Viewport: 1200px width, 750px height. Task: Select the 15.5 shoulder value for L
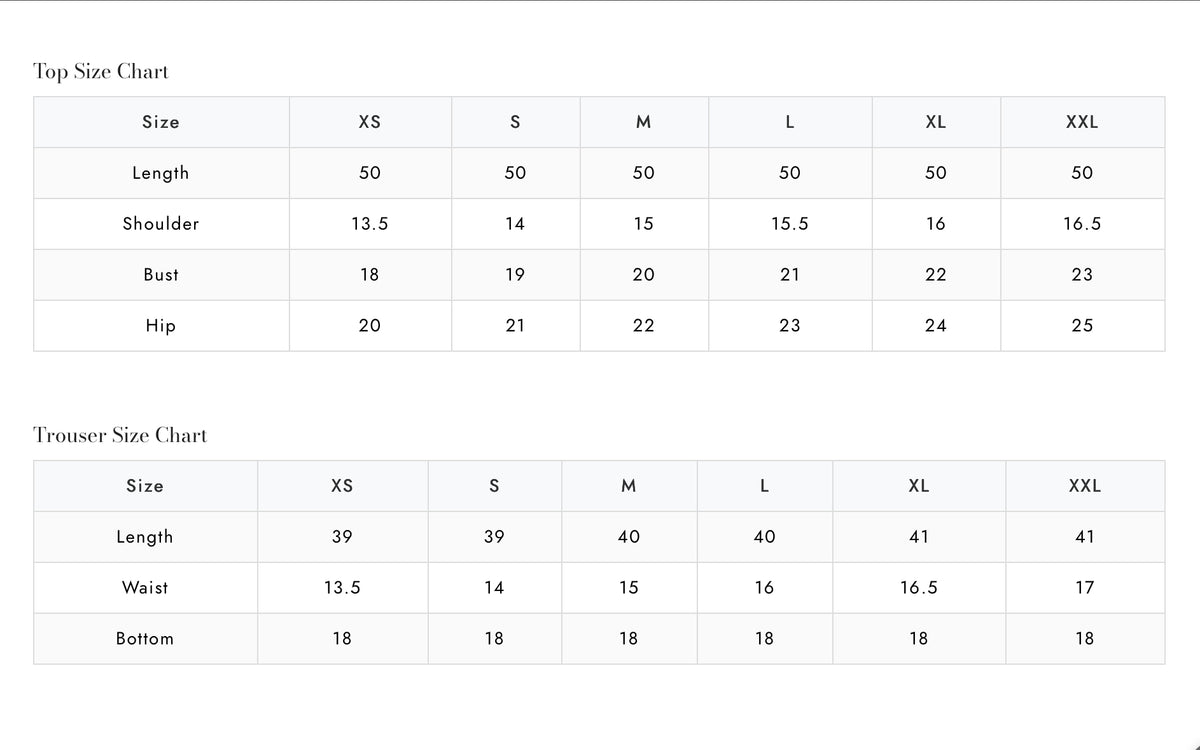tap(790, 224)
